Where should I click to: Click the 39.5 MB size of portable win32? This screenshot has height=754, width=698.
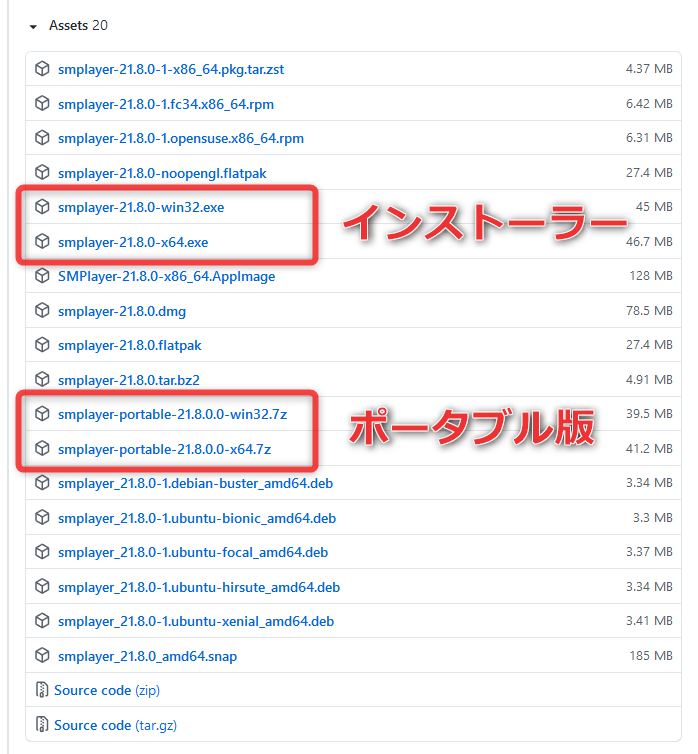(x=649, y=414)
